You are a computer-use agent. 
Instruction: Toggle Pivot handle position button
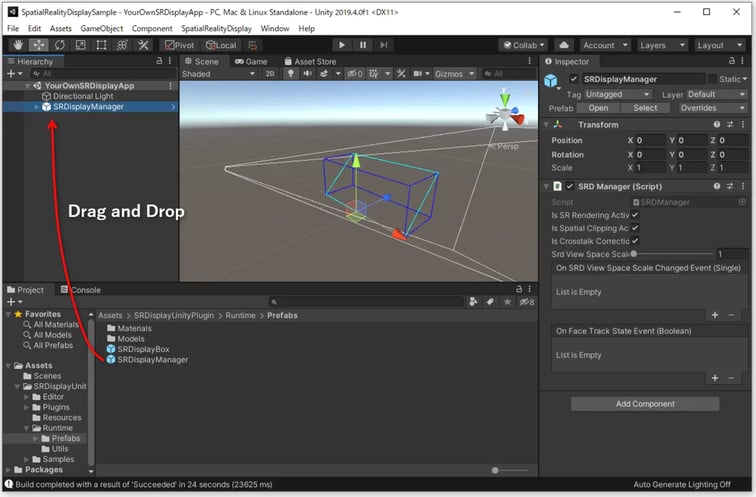click(179, 45)
